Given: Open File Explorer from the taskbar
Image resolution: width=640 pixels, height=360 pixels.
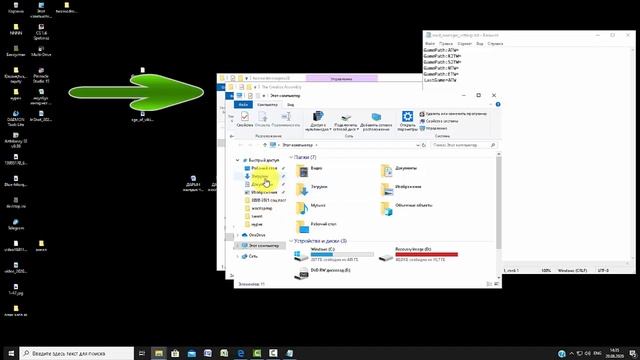Looking at the screenshot, I should coord(159,353).
